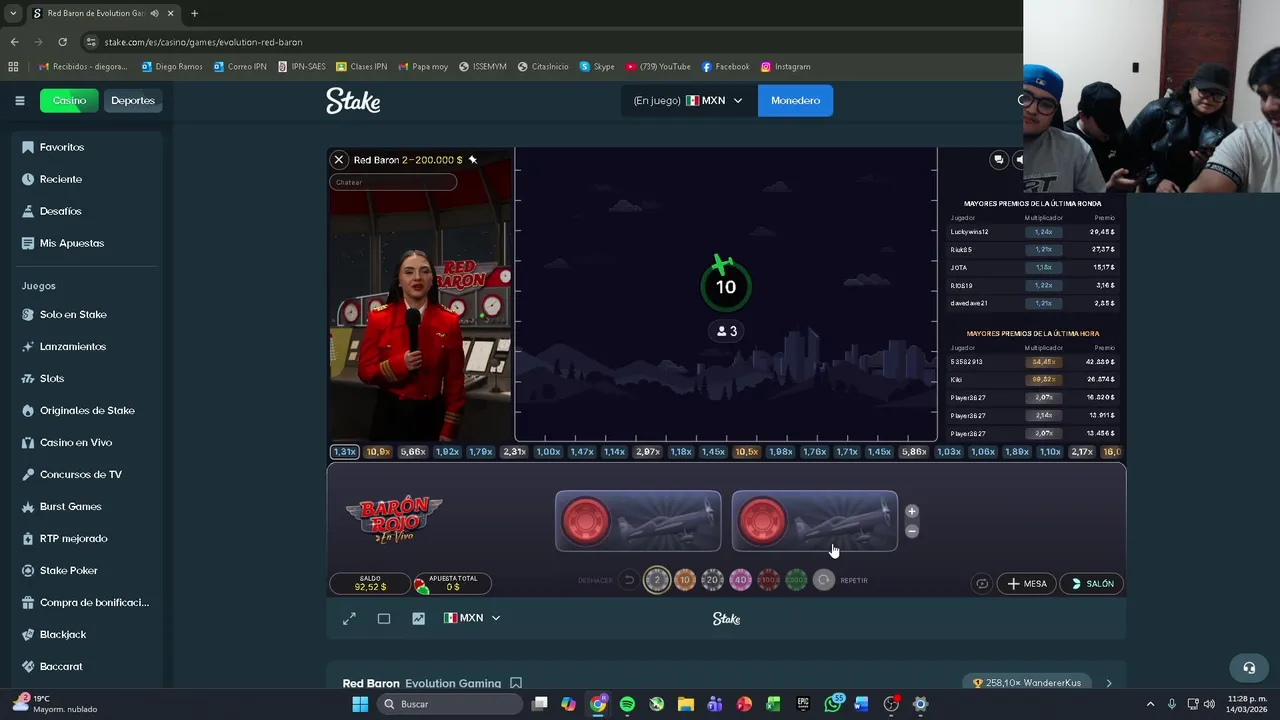Select the pink 40 chip

[x=740, y=580]
